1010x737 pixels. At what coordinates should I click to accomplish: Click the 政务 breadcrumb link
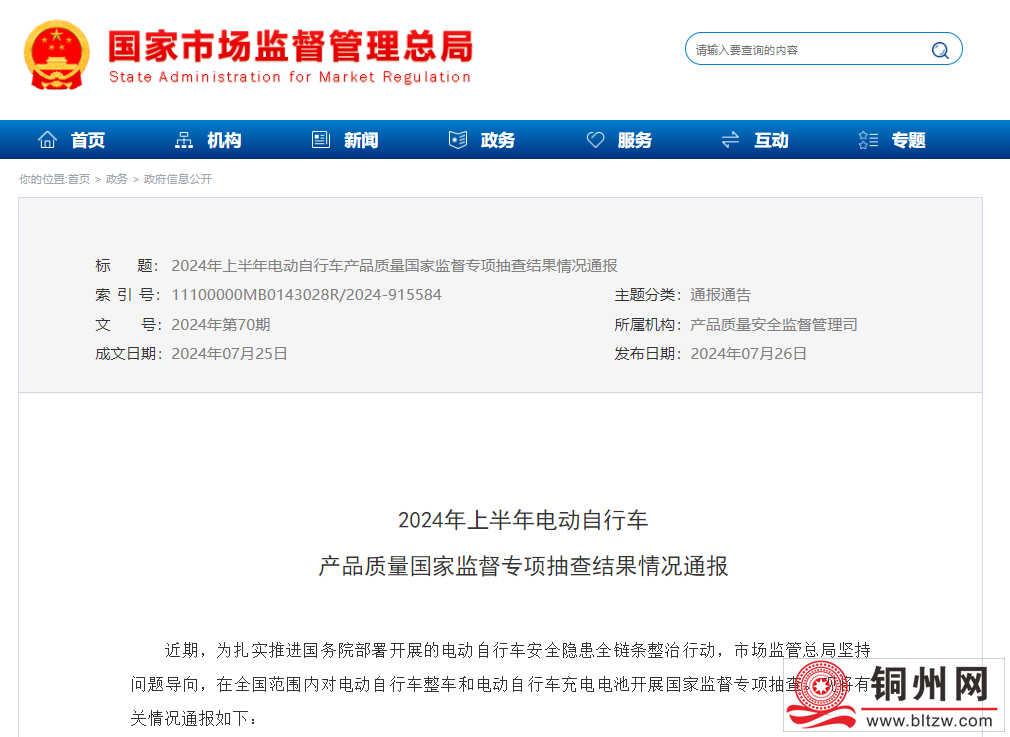point(117,179)
